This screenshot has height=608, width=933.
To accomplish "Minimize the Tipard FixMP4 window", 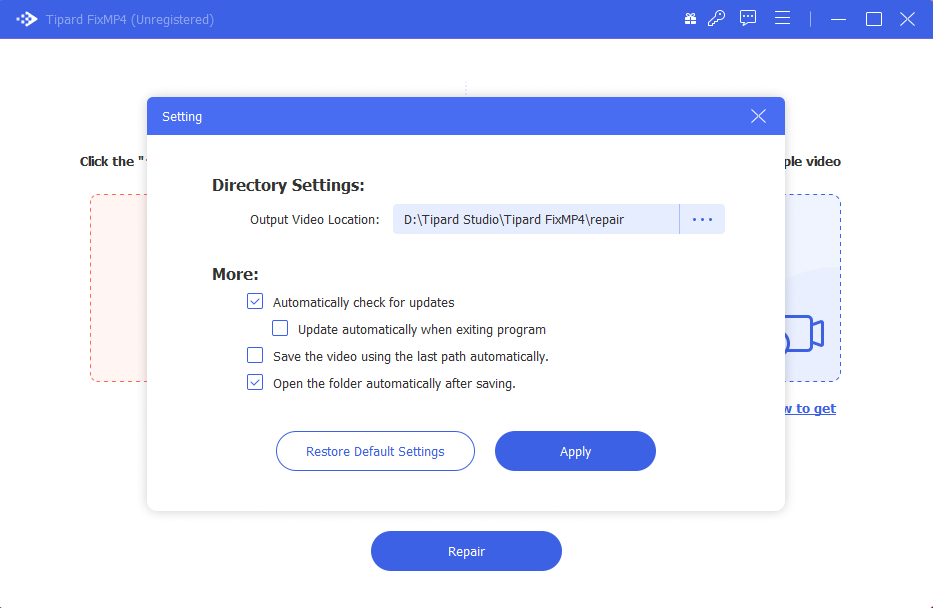I will 838,20.
